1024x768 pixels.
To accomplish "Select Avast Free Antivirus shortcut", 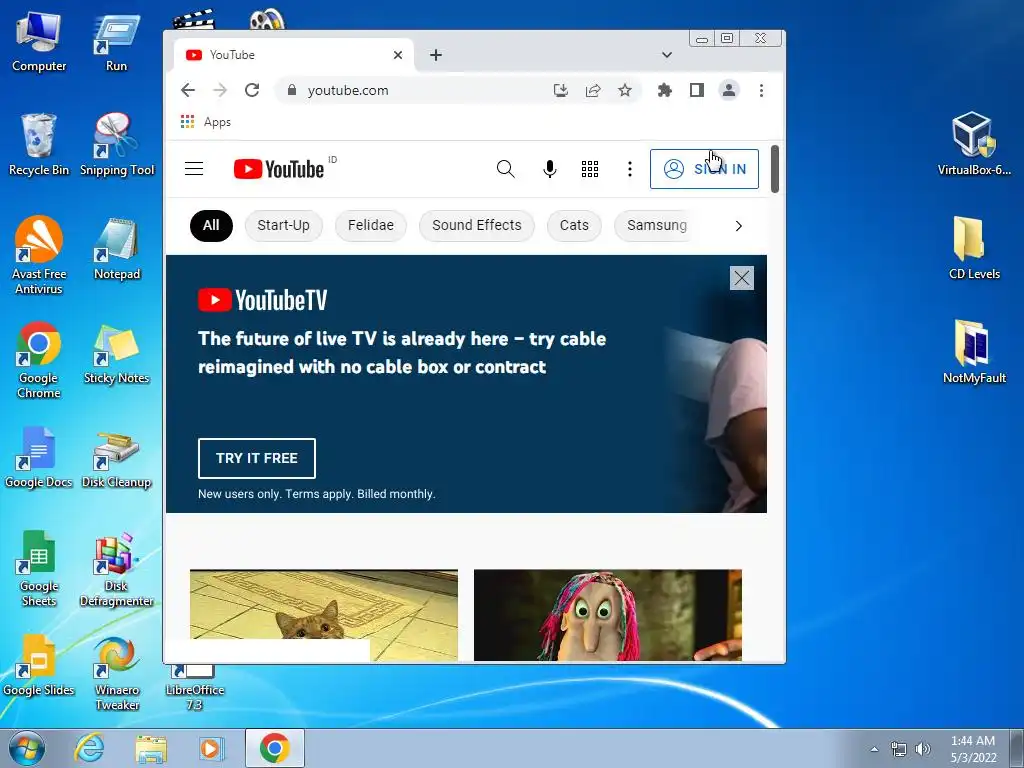I will (x=39, y=255).
